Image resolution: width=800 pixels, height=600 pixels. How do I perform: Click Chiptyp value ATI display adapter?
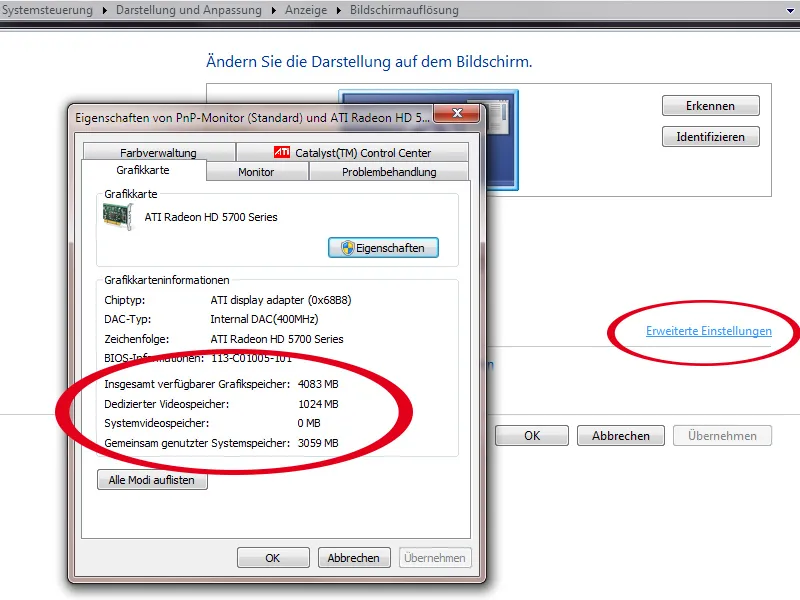(x=281, y=300)
